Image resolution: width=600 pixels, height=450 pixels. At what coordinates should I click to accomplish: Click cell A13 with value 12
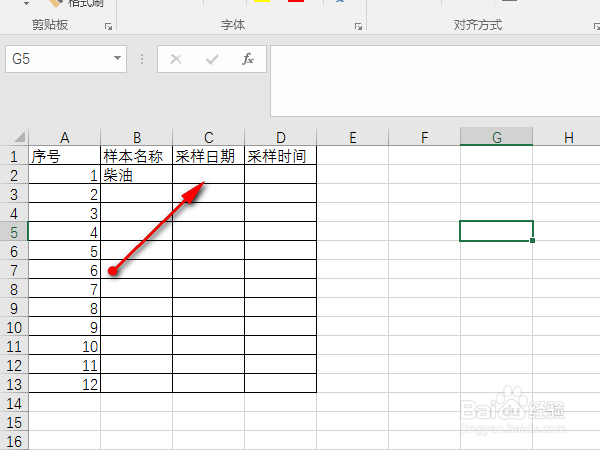coord(64,384)
